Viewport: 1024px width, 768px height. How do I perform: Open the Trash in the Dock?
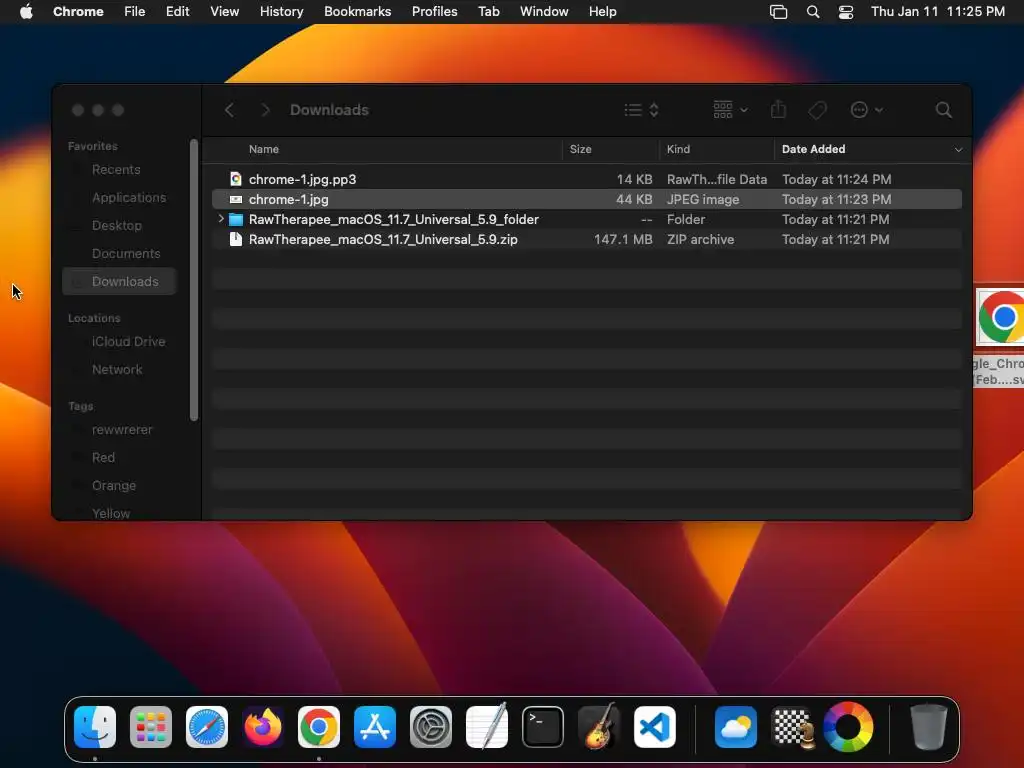pyautogui.click(x=929, y=727)
